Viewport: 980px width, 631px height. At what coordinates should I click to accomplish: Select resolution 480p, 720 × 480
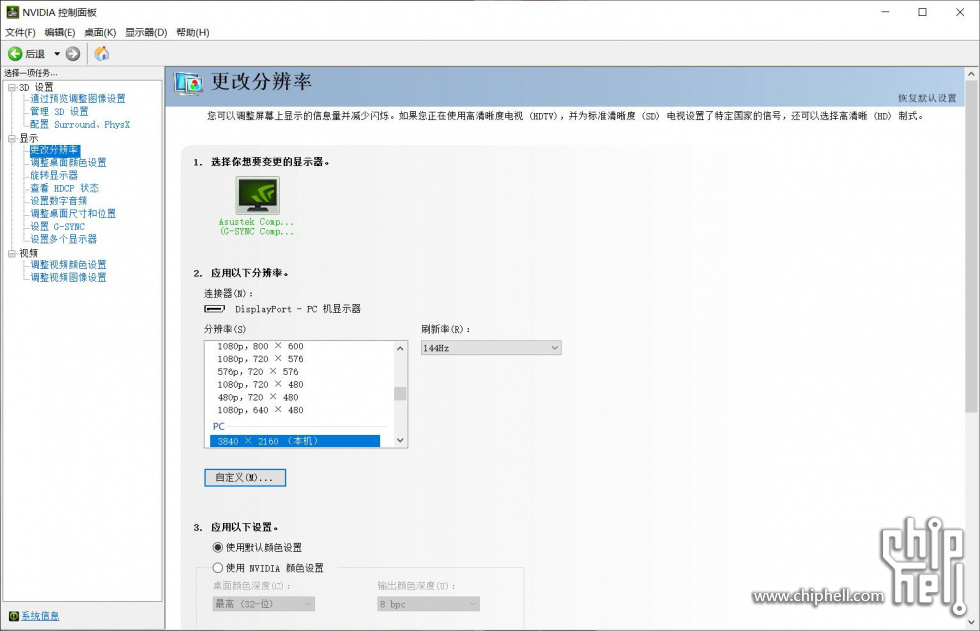(x=258, y=397)
